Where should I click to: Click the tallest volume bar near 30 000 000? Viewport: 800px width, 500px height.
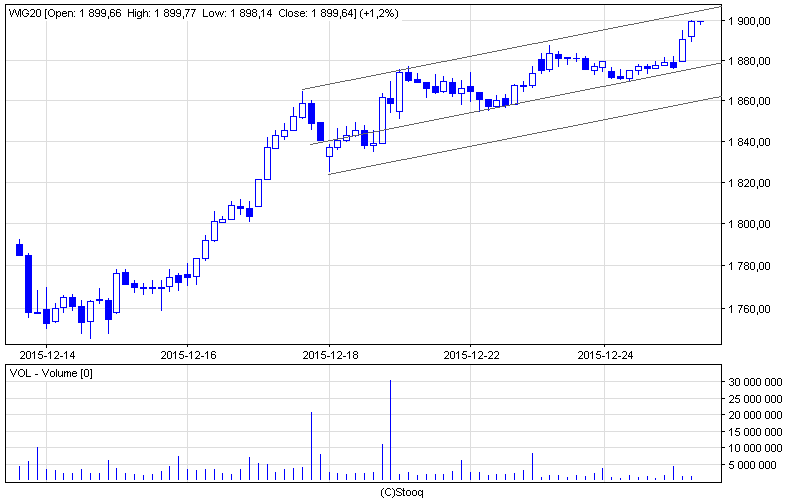(x=391, y=430)
